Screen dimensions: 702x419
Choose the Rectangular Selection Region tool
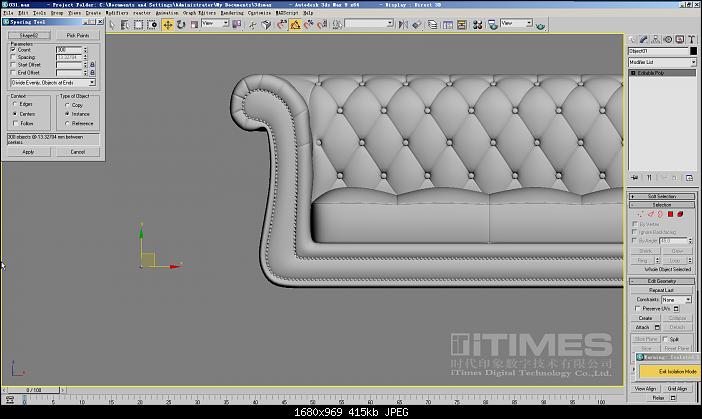click(x=138, y=25)
